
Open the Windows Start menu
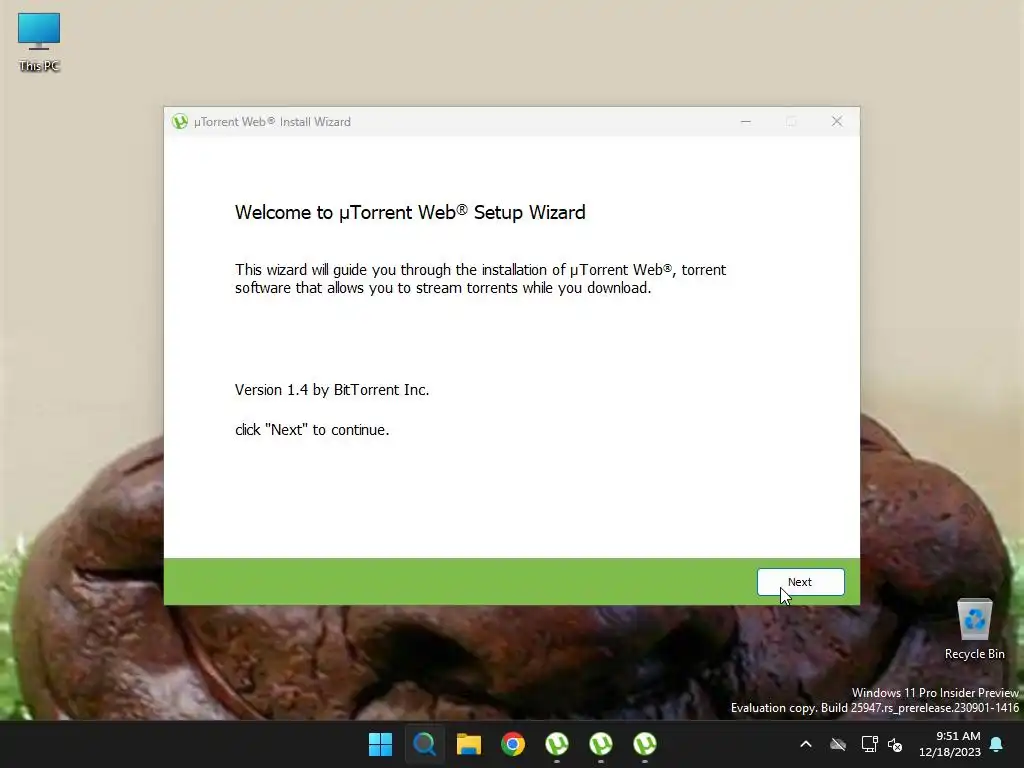380,744
